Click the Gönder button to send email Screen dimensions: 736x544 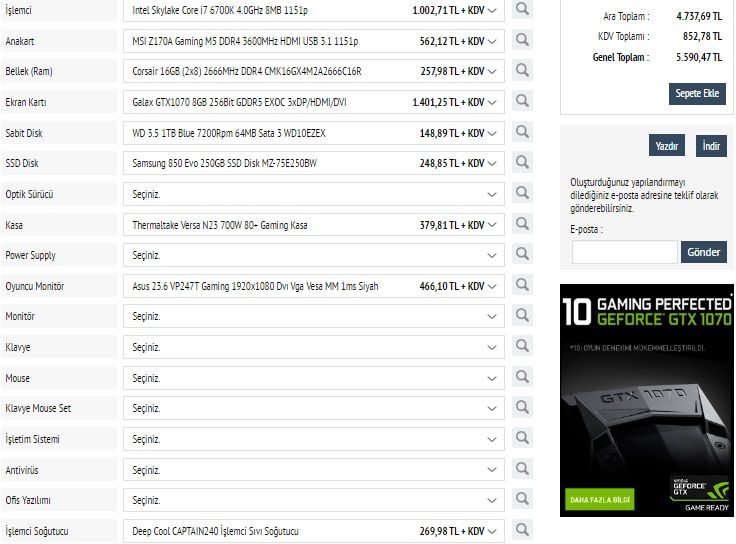pos(704,252)
